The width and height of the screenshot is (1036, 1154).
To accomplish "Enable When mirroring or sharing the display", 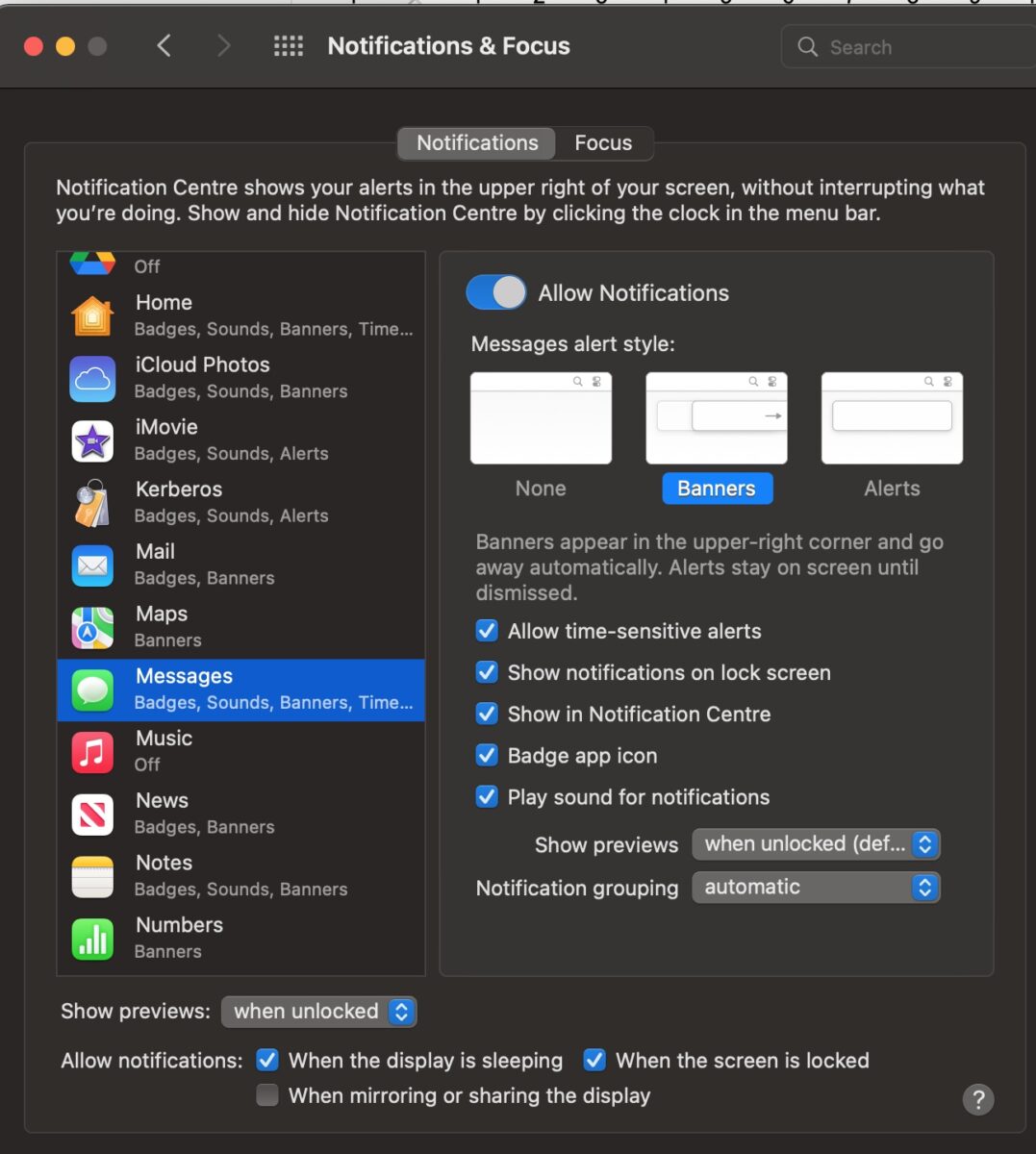I will pyautogui.click(x=267, y=1094).
